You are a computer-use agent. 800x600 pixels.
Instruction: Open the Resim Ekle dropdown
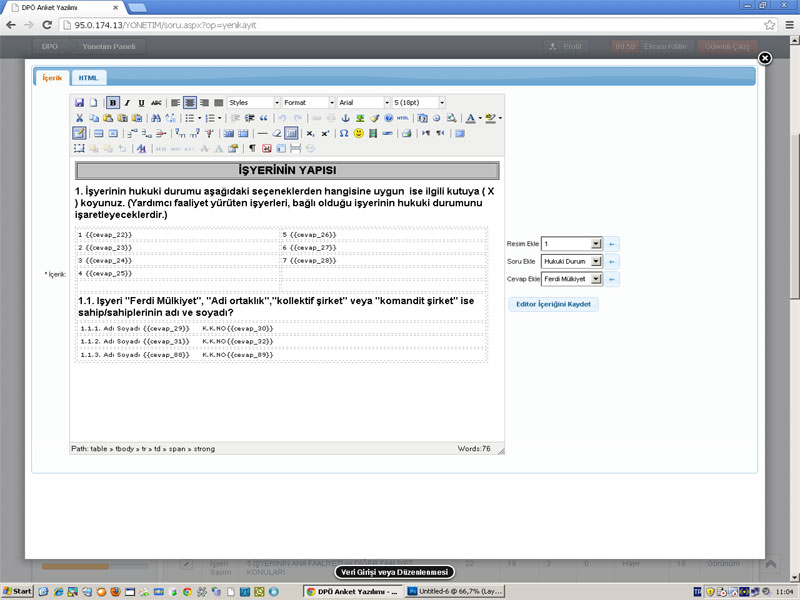[571, 244]
